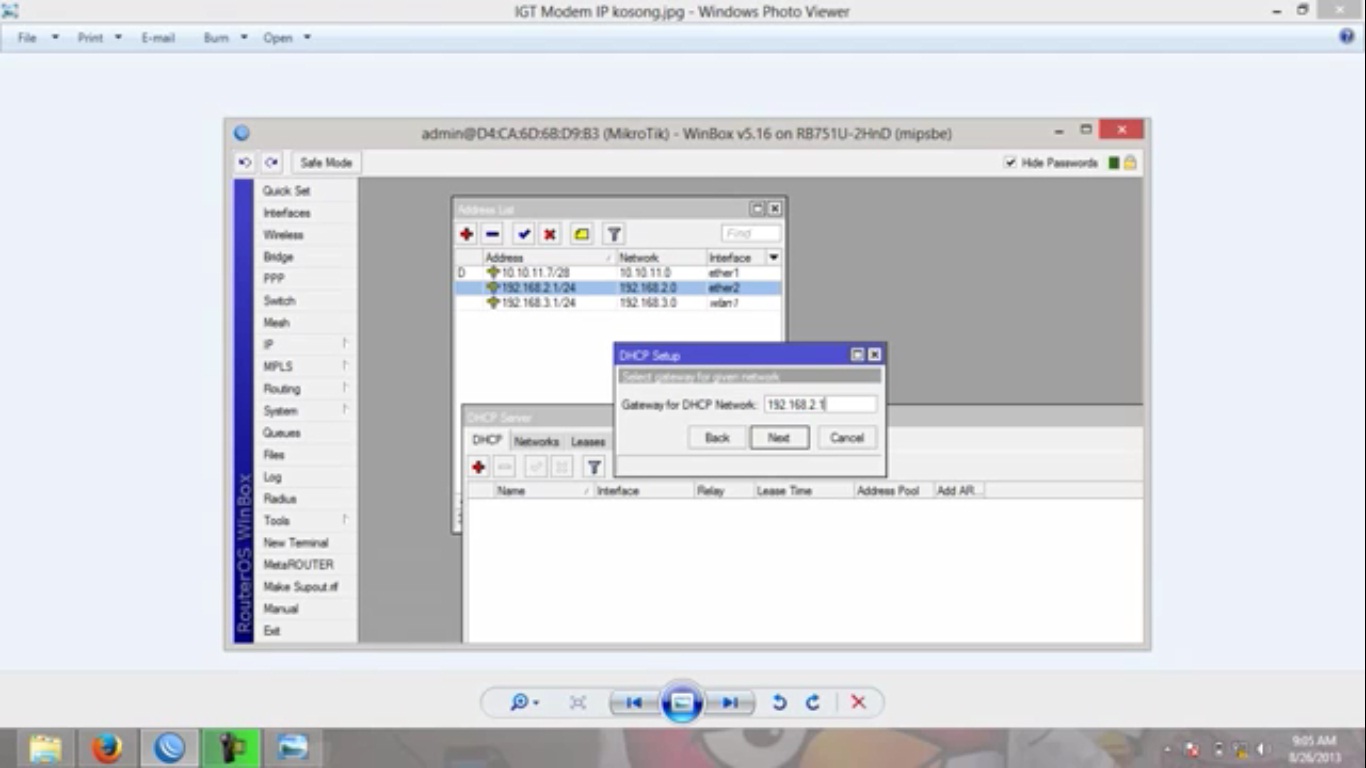
Task: Expand the Routing submenu
Action: (306, 388)
